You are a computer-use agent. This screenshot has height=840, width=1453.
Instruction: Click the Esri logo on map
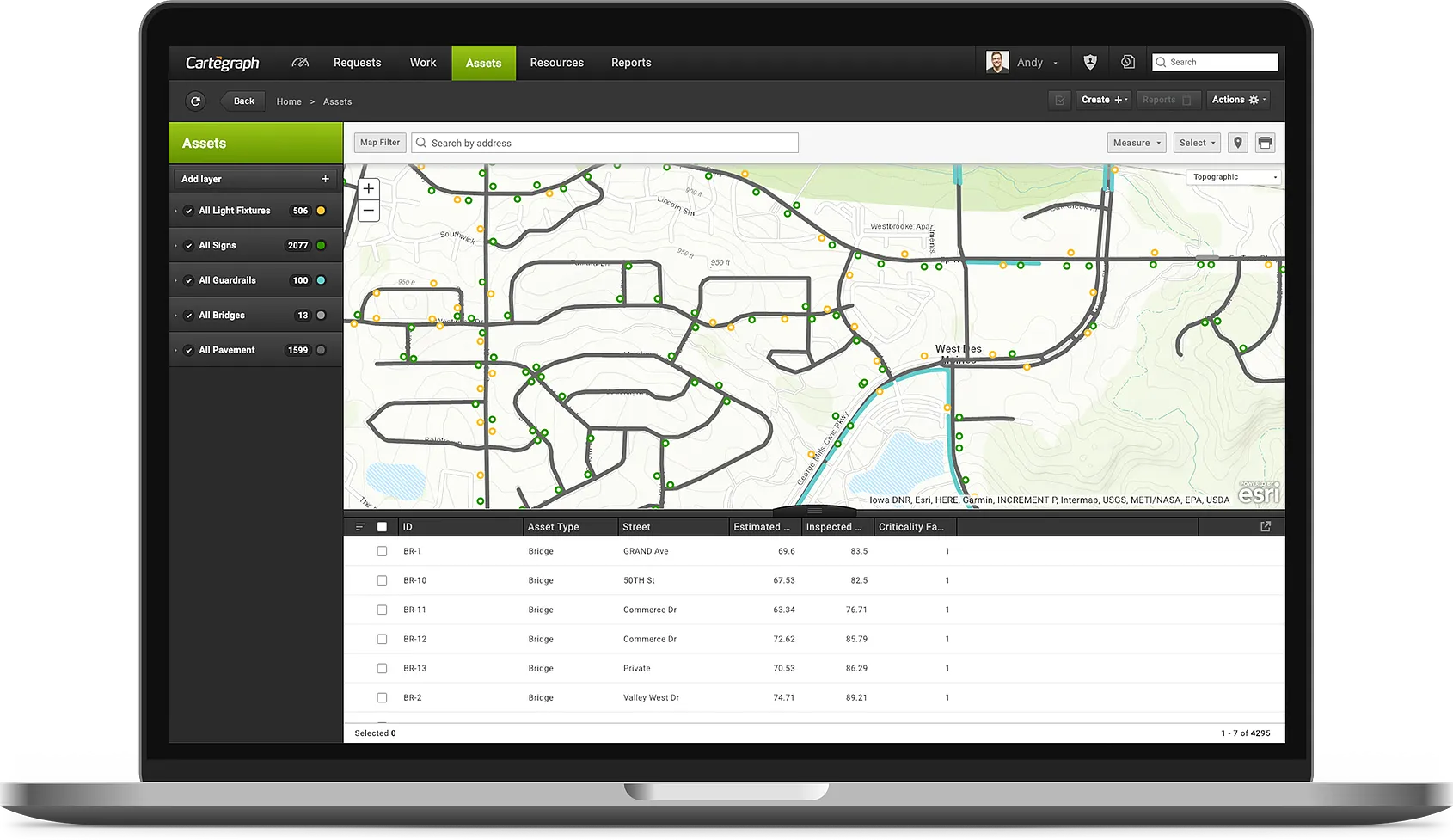click(1259, 493)
